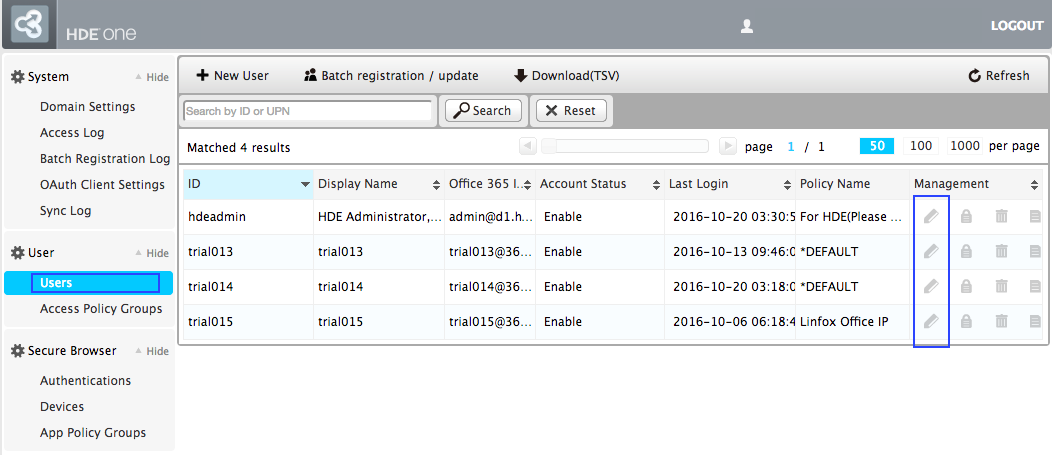Click the Reset button
Image resolution: width=1052 pixels, height=455 pixels.
click(571, 111)
